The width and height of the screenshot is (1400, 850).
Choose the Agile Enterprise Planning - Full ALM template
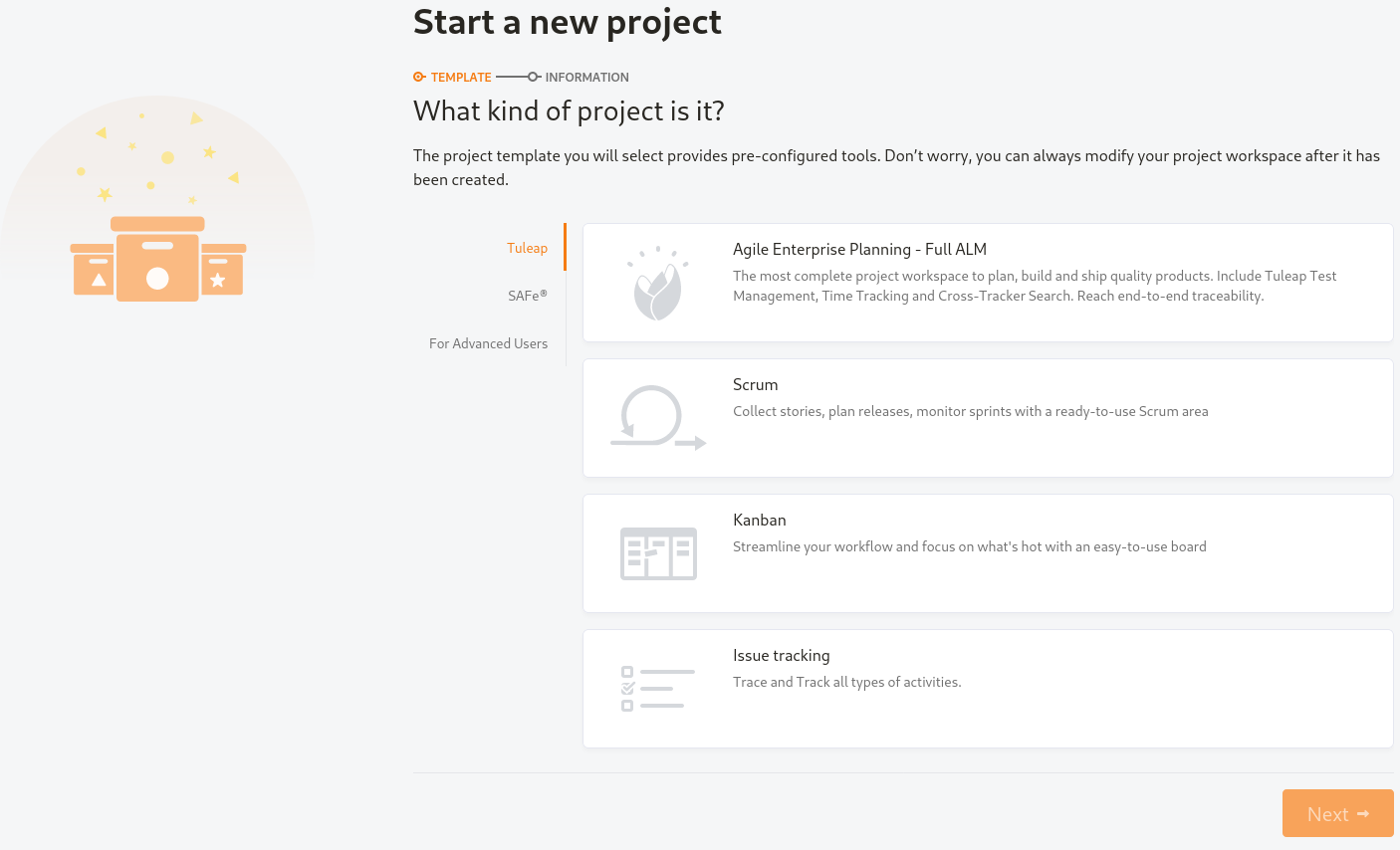tap(988, 283)
